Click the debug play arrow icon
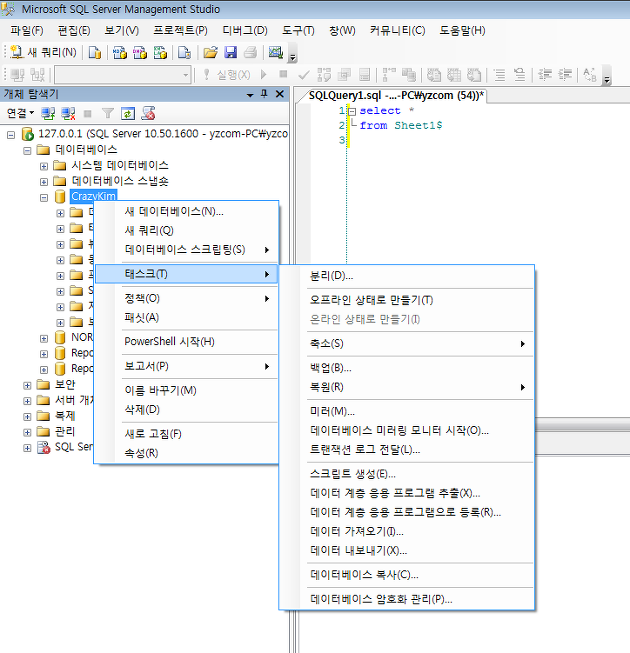Viewport: 630px width, 653px height. point(263,75)
